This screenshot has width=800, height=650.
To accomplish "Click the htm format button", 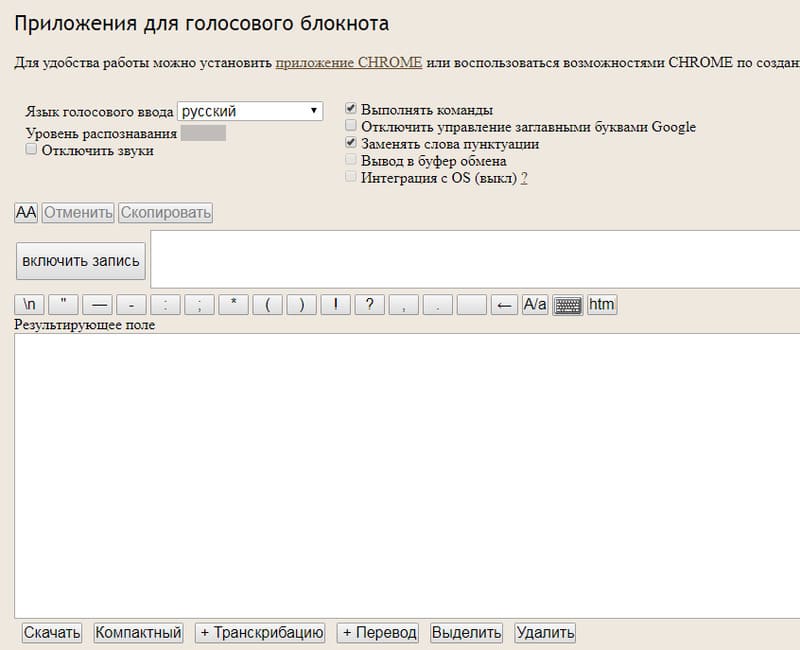I will click(601, 305).
